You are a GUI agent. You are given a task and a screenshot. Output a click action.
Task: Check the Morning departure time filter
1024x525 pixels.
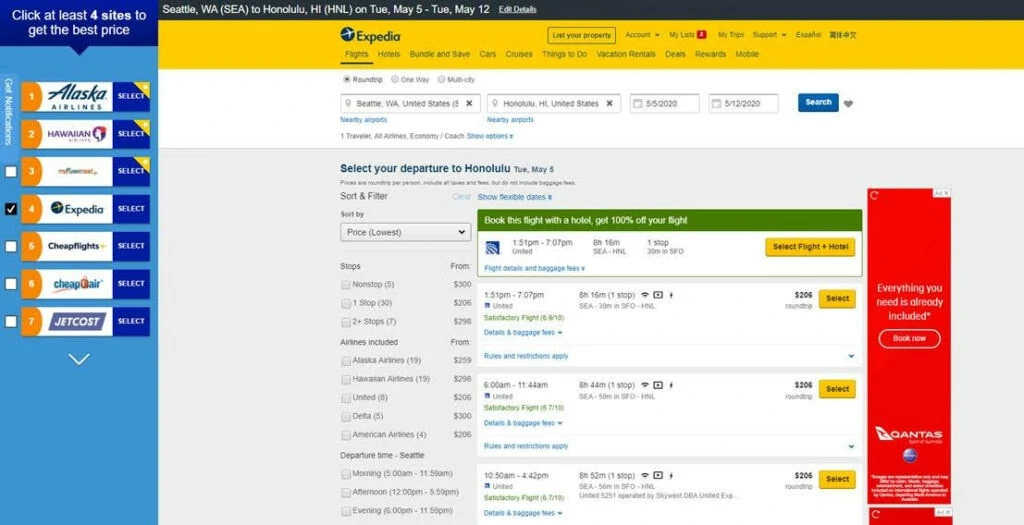click(345, 473)
